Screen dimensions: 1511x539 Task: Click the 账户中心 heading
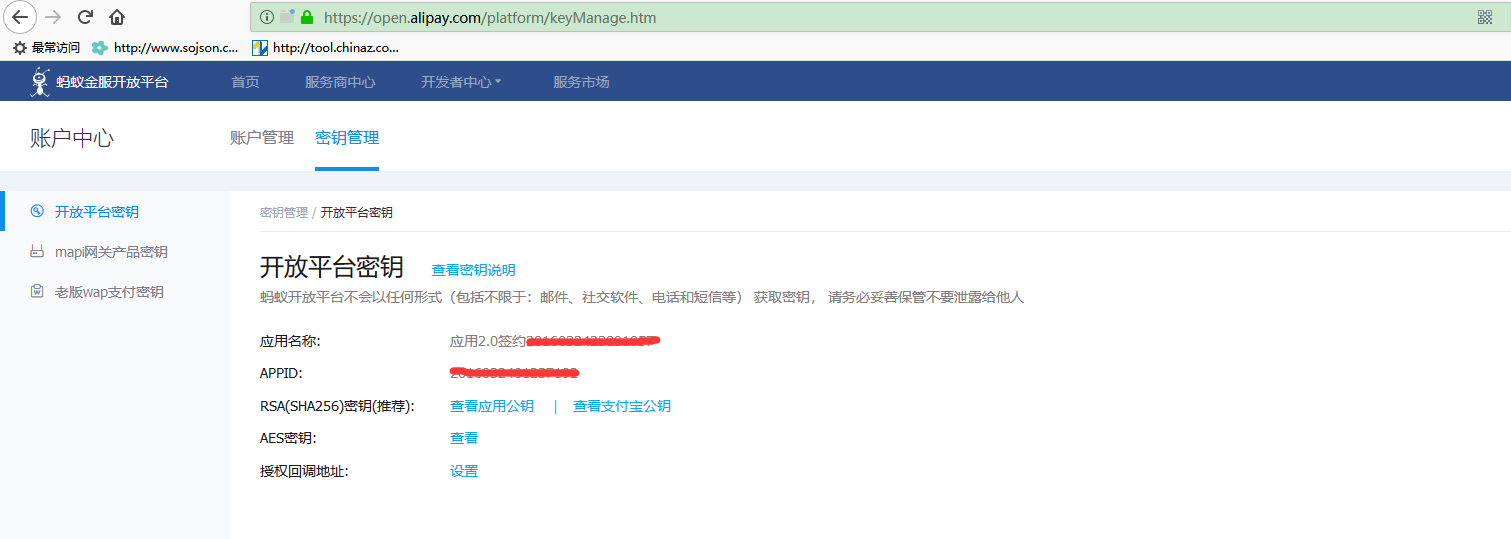(72, 138)
